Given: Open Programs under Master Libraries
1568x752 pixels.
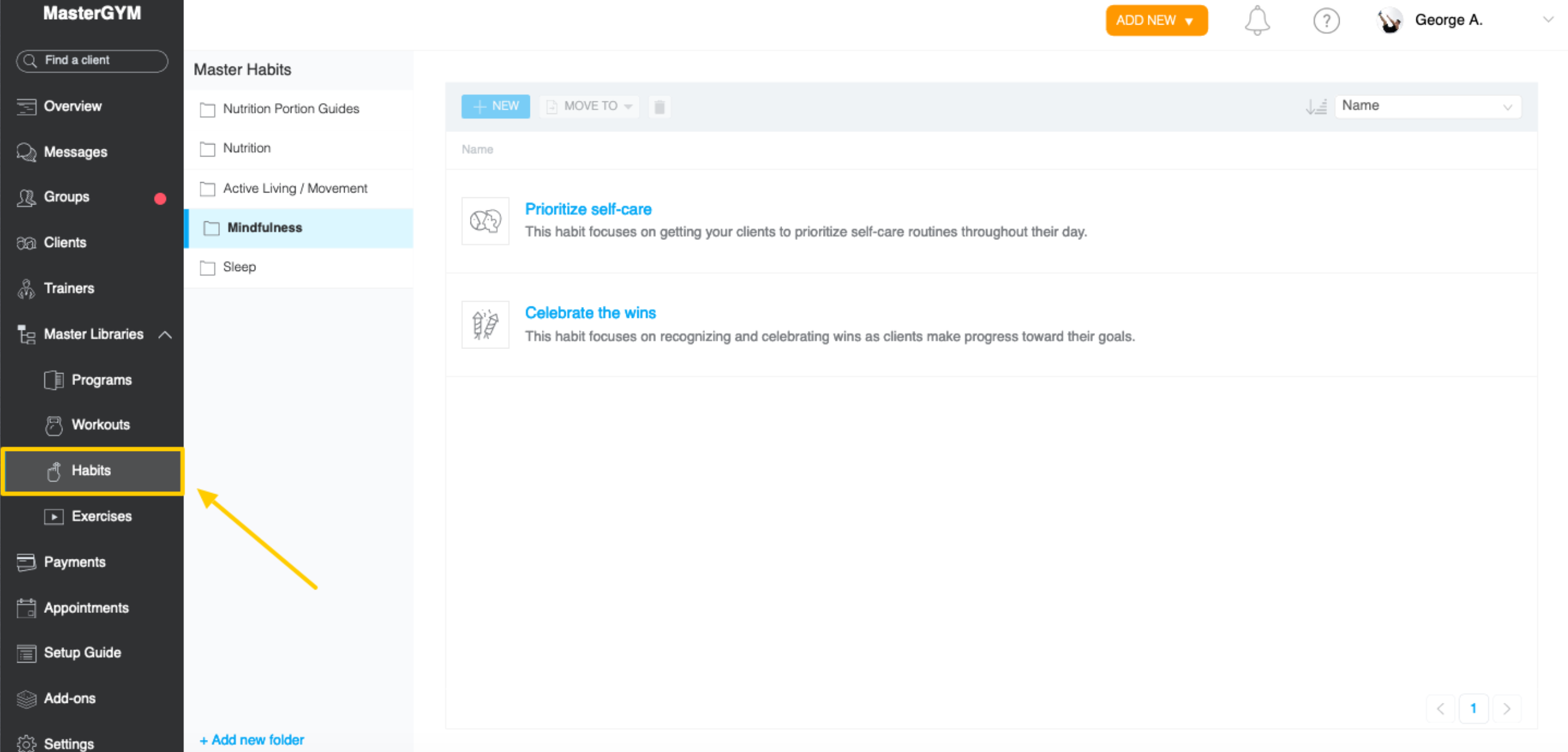Looking at the screenshot, I should coord(102,380).
